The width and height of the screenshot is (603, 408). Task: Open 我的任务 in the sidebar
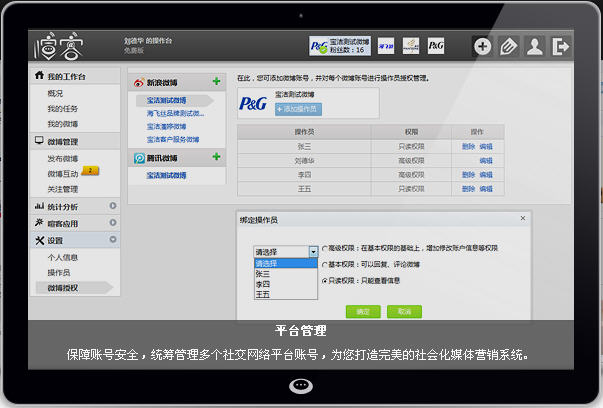pos(63,109)
